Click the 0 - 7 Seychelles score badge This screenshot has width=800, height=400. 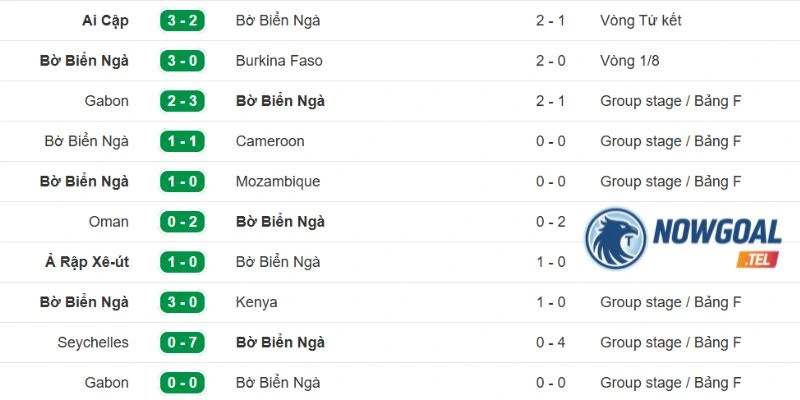point(182,342)
